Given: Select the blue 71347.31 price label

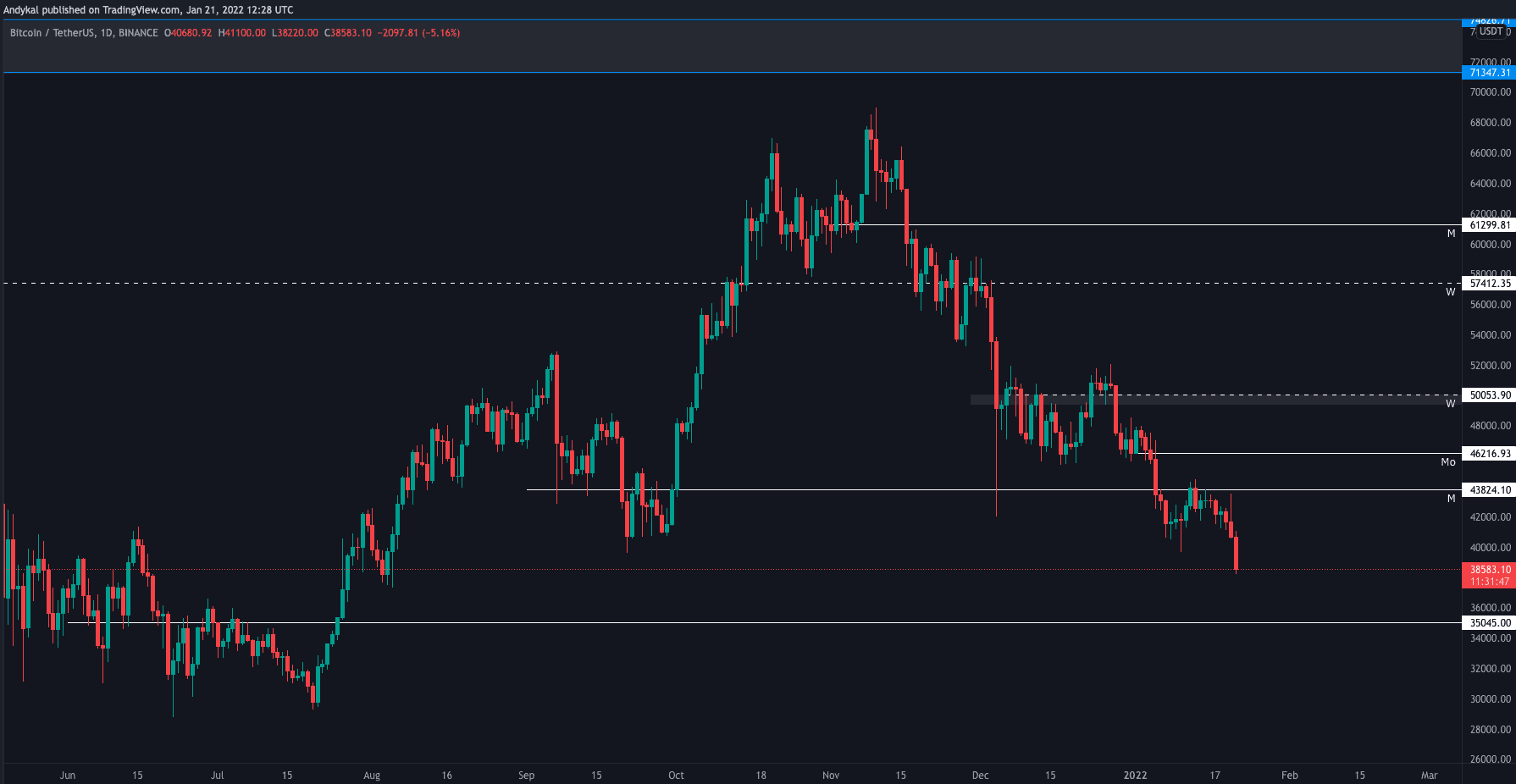Looking at the screenshot, I should click(1489, 73).
